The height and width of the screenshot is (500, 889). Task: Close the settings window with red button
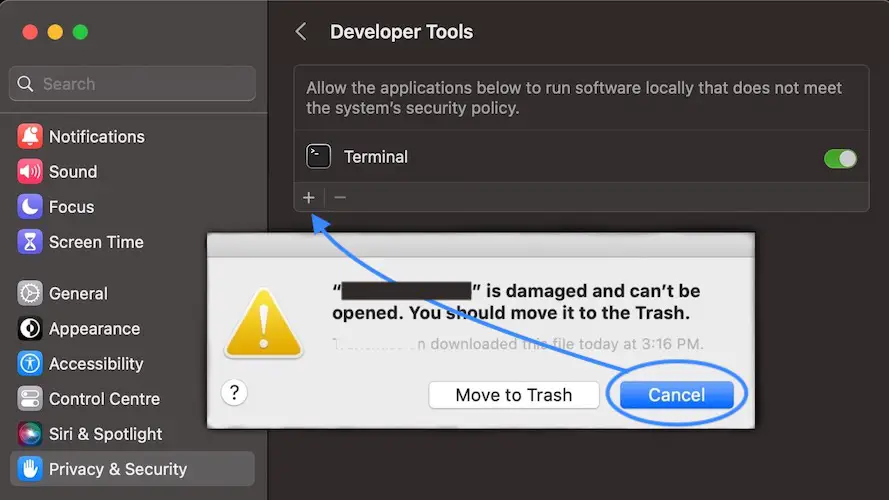pos(30,32)
